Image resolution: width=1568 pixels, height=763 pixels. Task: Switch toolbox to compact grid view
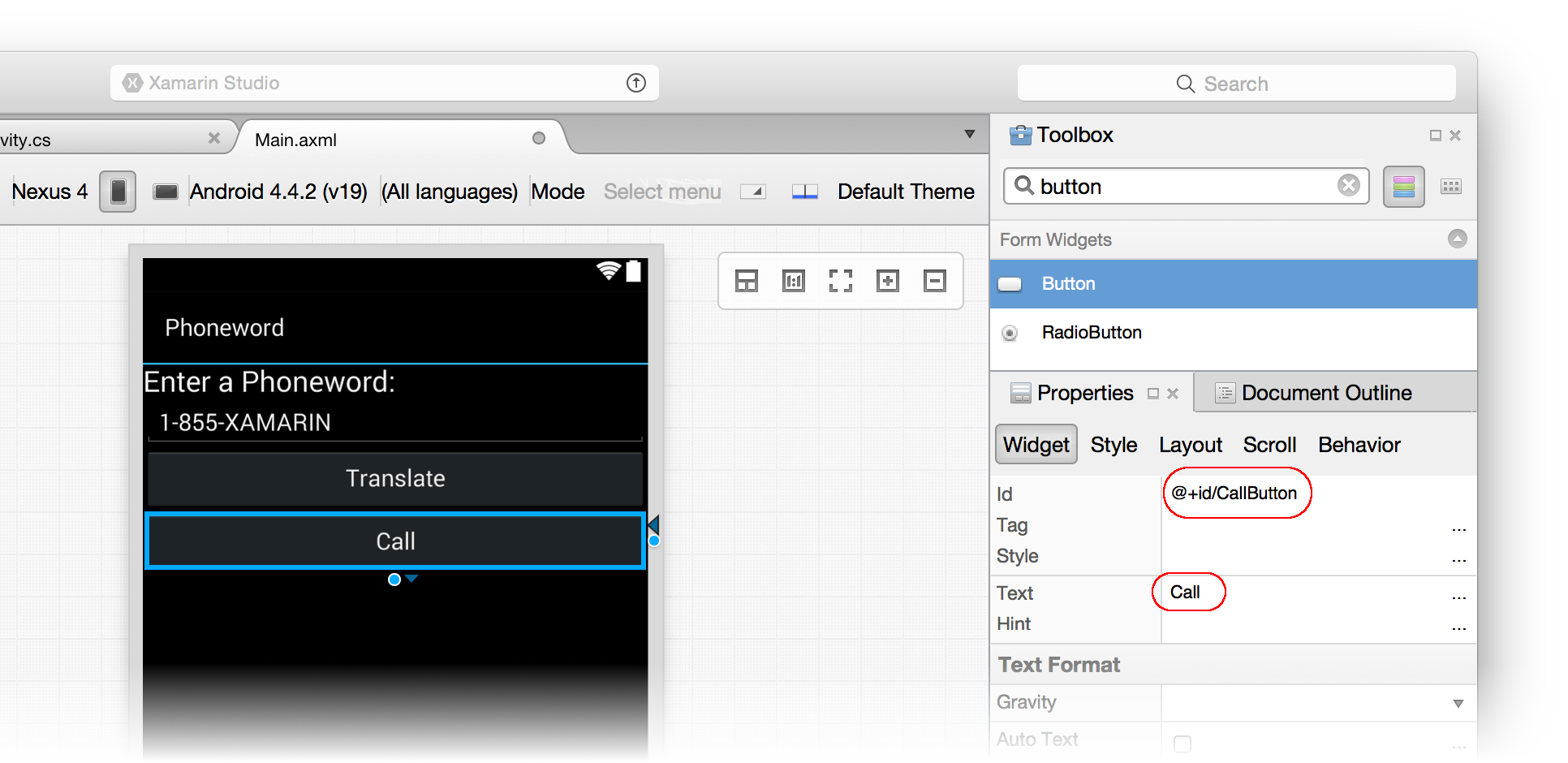coord(1451,187)
